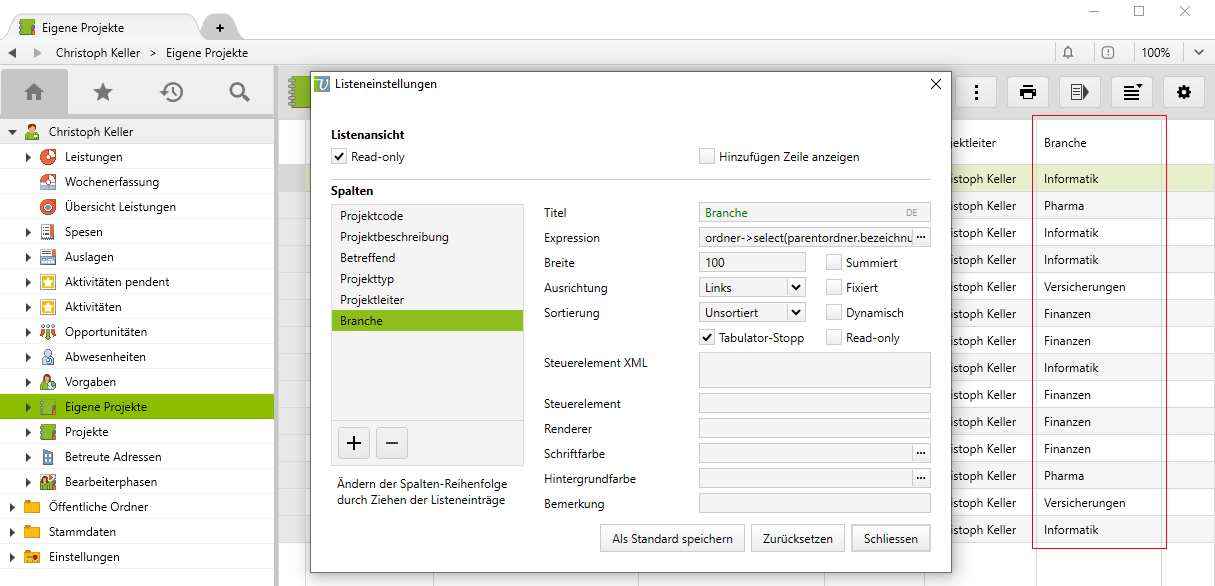Enable the Summiert checkbox
This screenshot has width=1215, height=586.
833,263
